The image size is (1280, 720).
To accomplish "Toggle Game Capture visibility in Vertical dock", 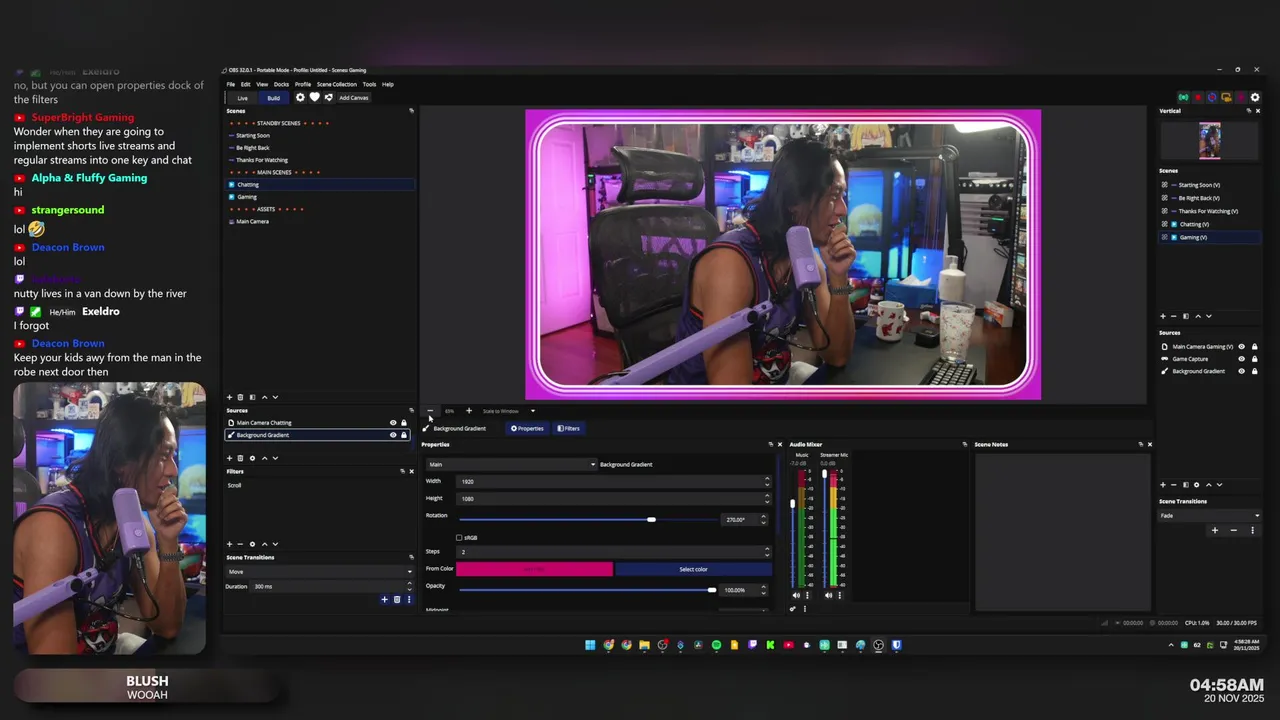I will click(x=1242, y=359).
